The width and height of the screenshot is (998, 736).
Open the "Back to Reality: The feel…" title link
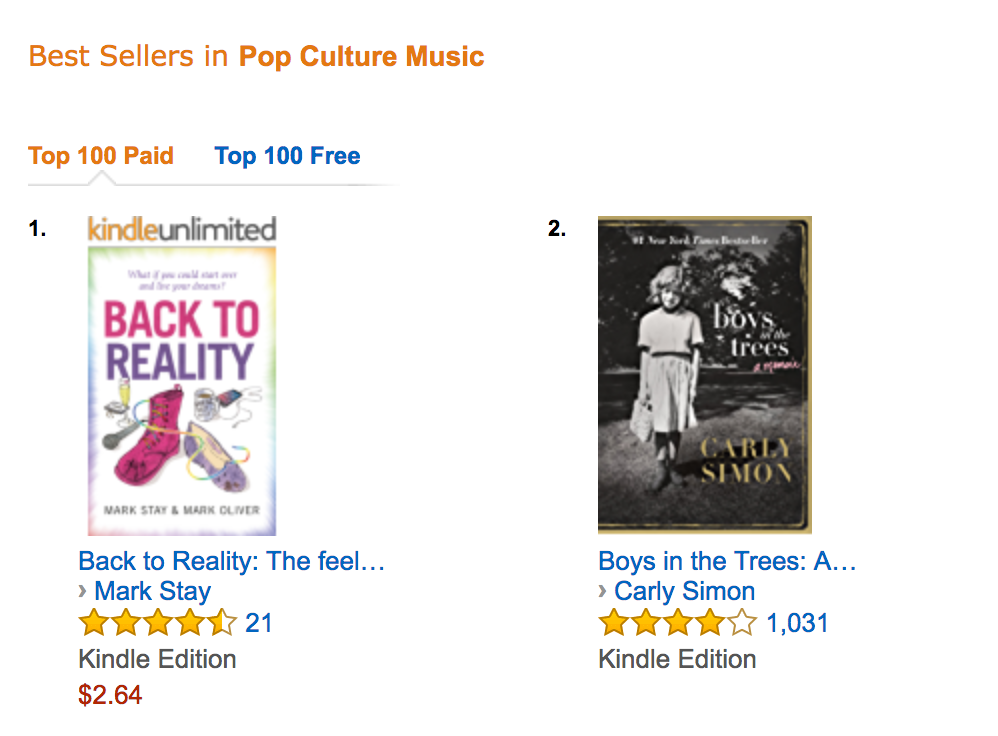(231, 560)
